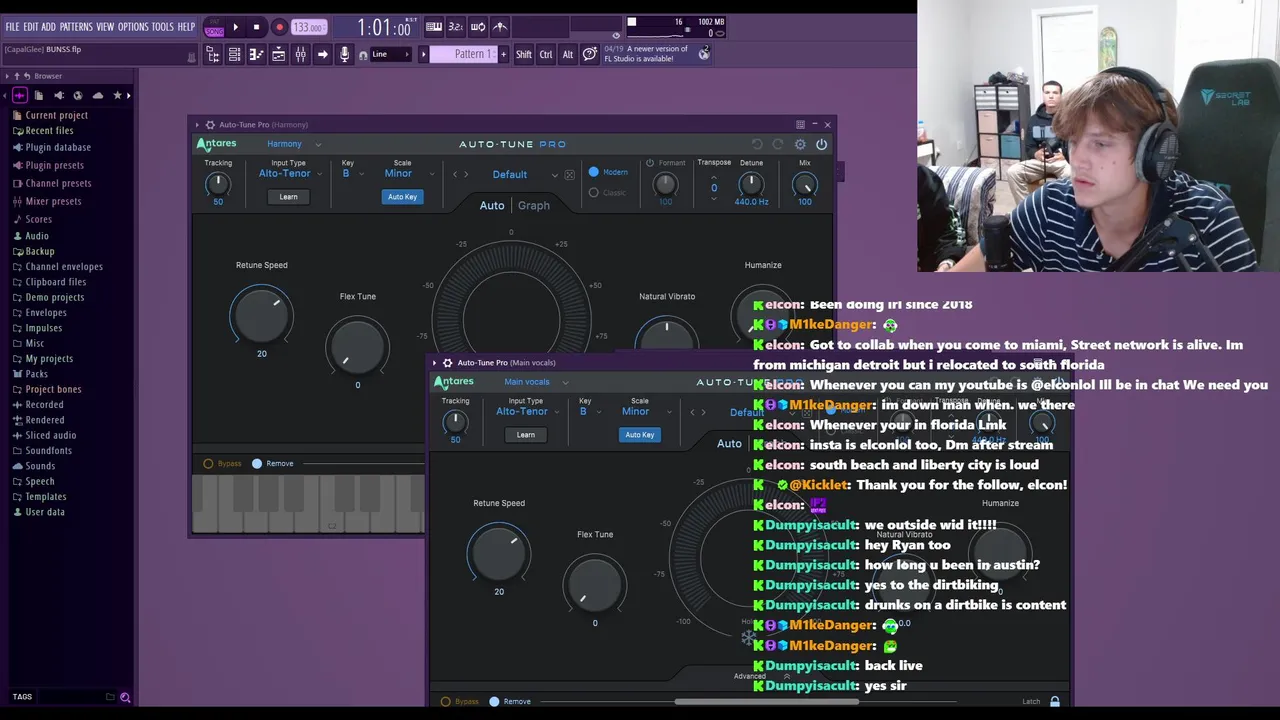Open the Default preset dropdown
The image size is (1280, 720).
pyautogui.click(x=525, y=175)
